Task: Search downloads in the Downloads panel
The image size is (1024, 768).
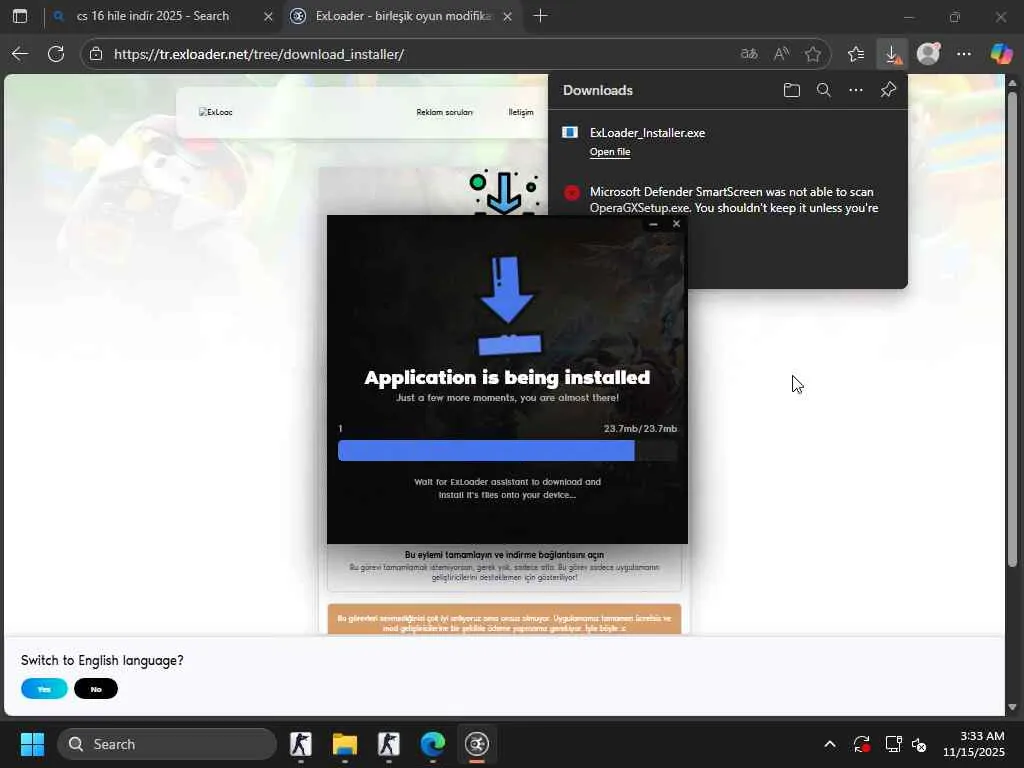Action: tap(824, 90)
